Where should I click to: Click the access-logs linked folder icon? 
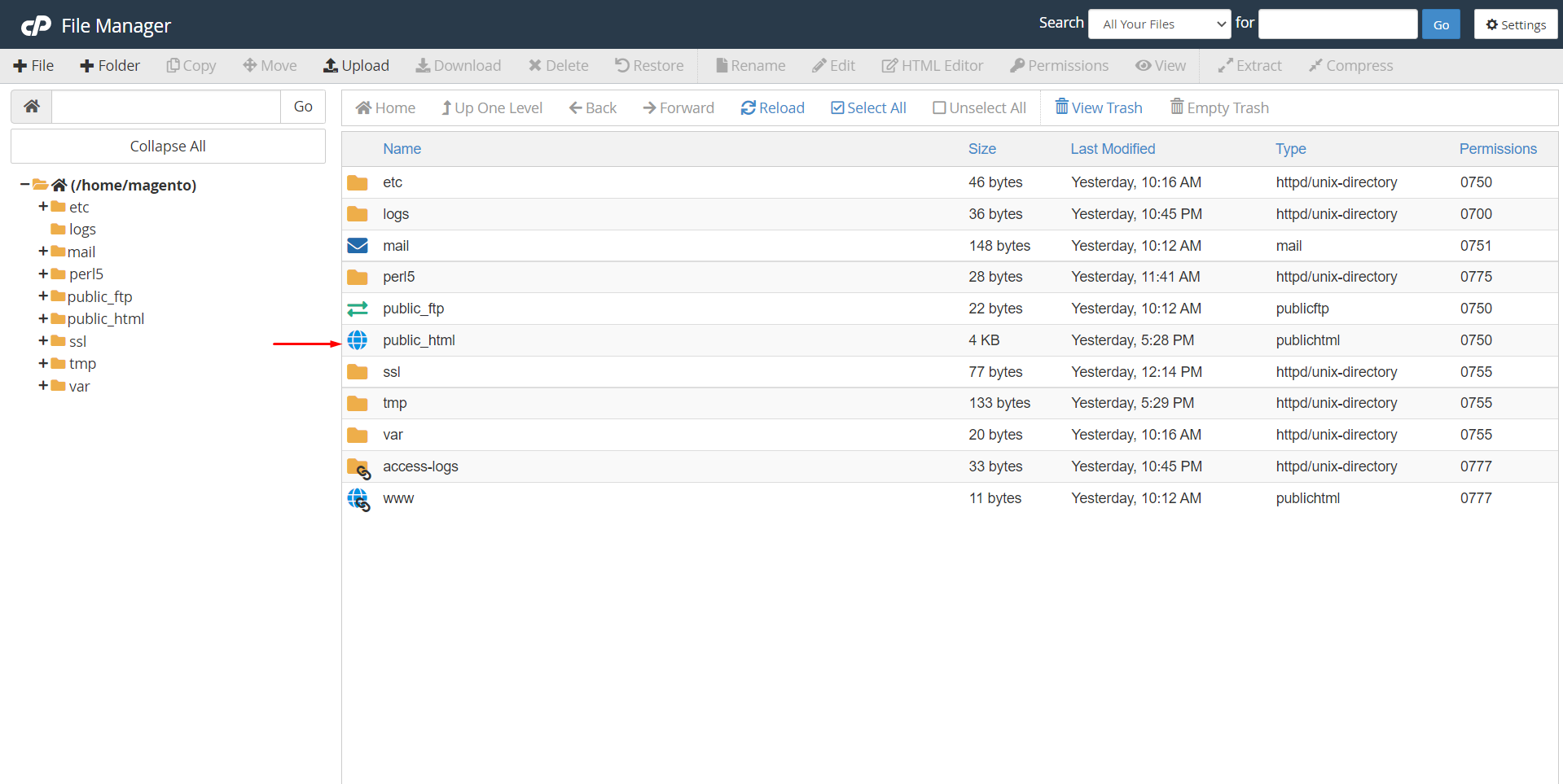click(358, 467)
